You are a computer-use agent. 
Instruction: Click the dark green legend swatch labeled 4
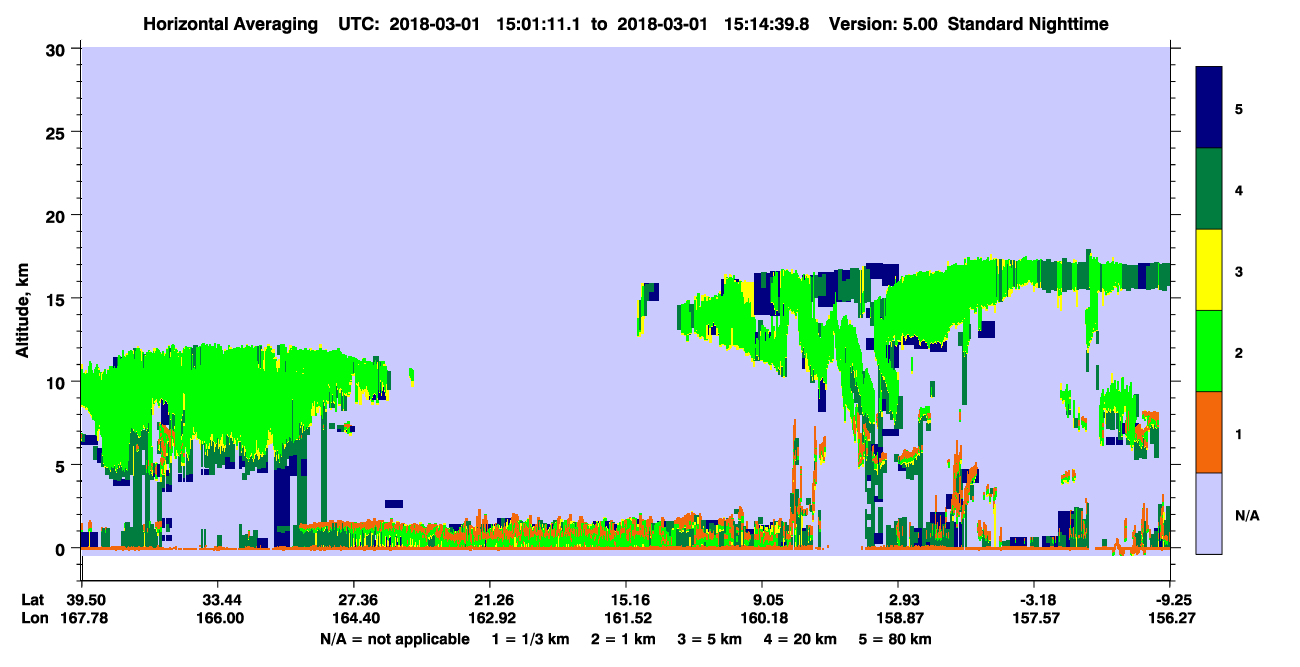click(x=1209, y=189)
